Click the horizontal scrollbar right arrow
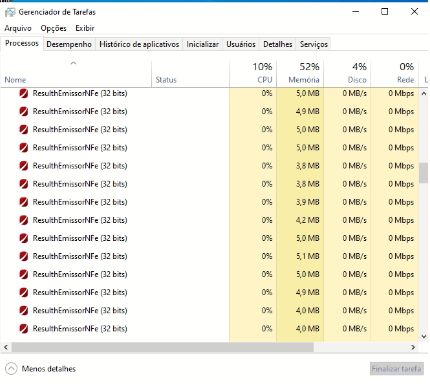 tap(413, 347)
